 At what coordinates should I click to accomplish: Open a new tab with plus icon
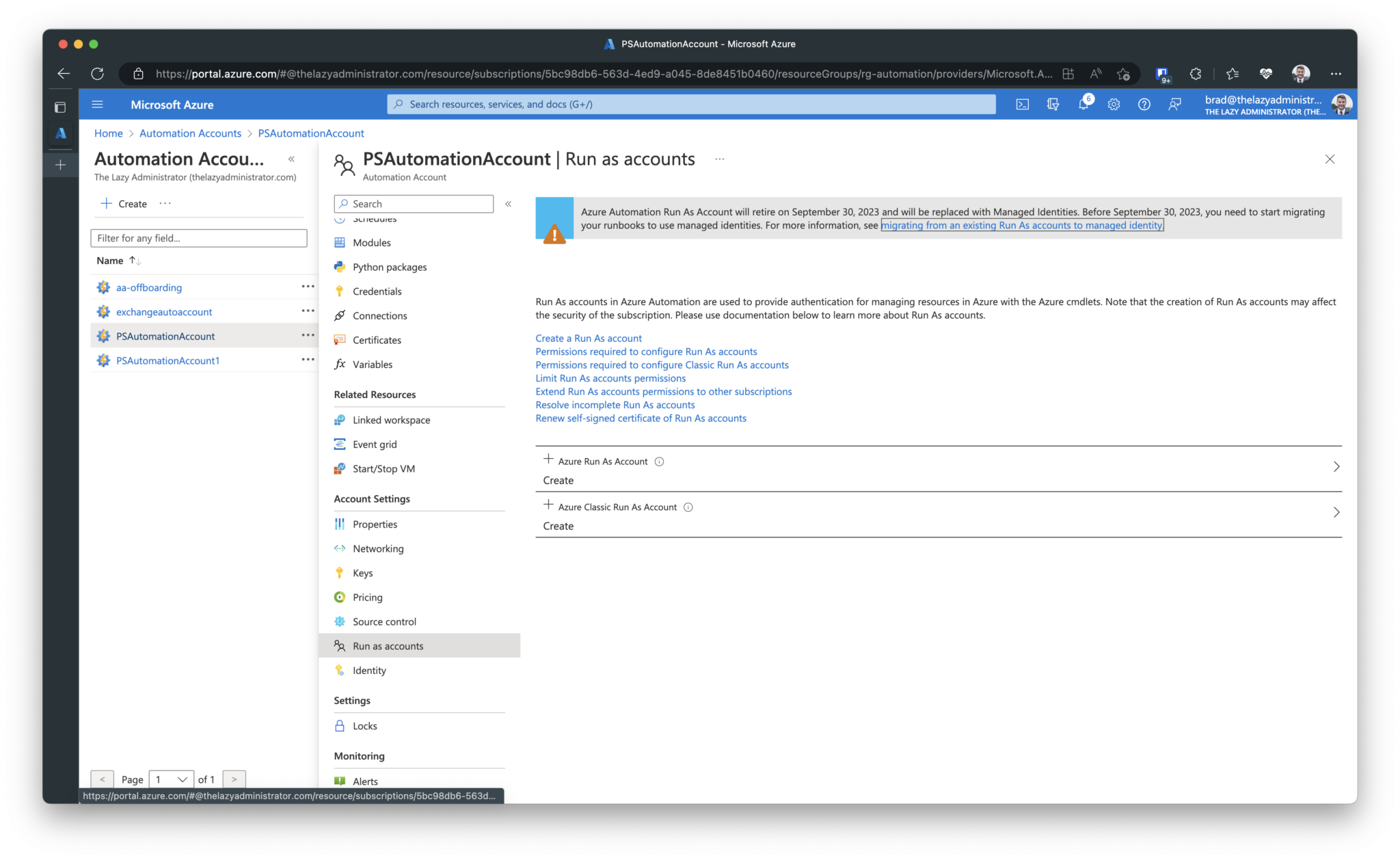click(x=61, y=165)
